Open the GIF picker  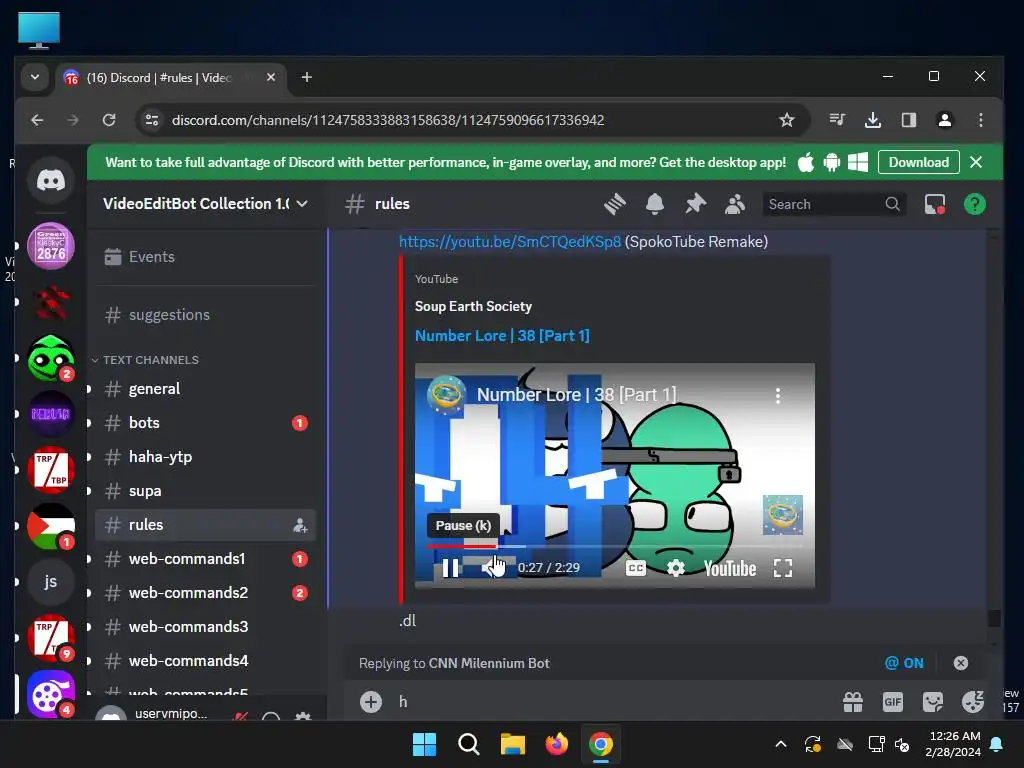pyautogui.click(x=893, y=702)
